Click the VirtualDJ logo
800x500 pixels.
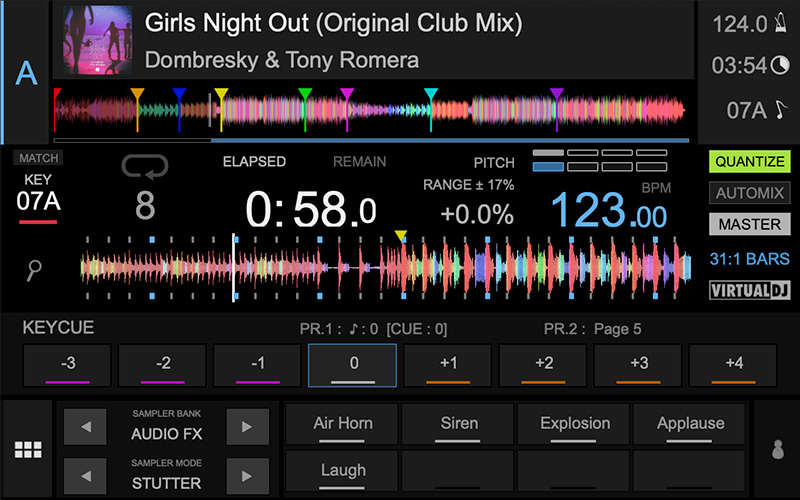[749, 291]
